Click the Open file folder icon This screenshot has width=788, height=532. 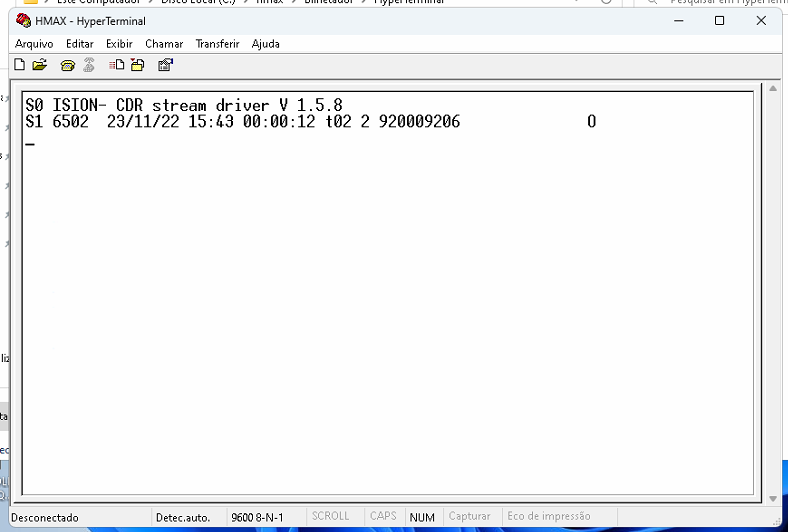coord(40,65)
